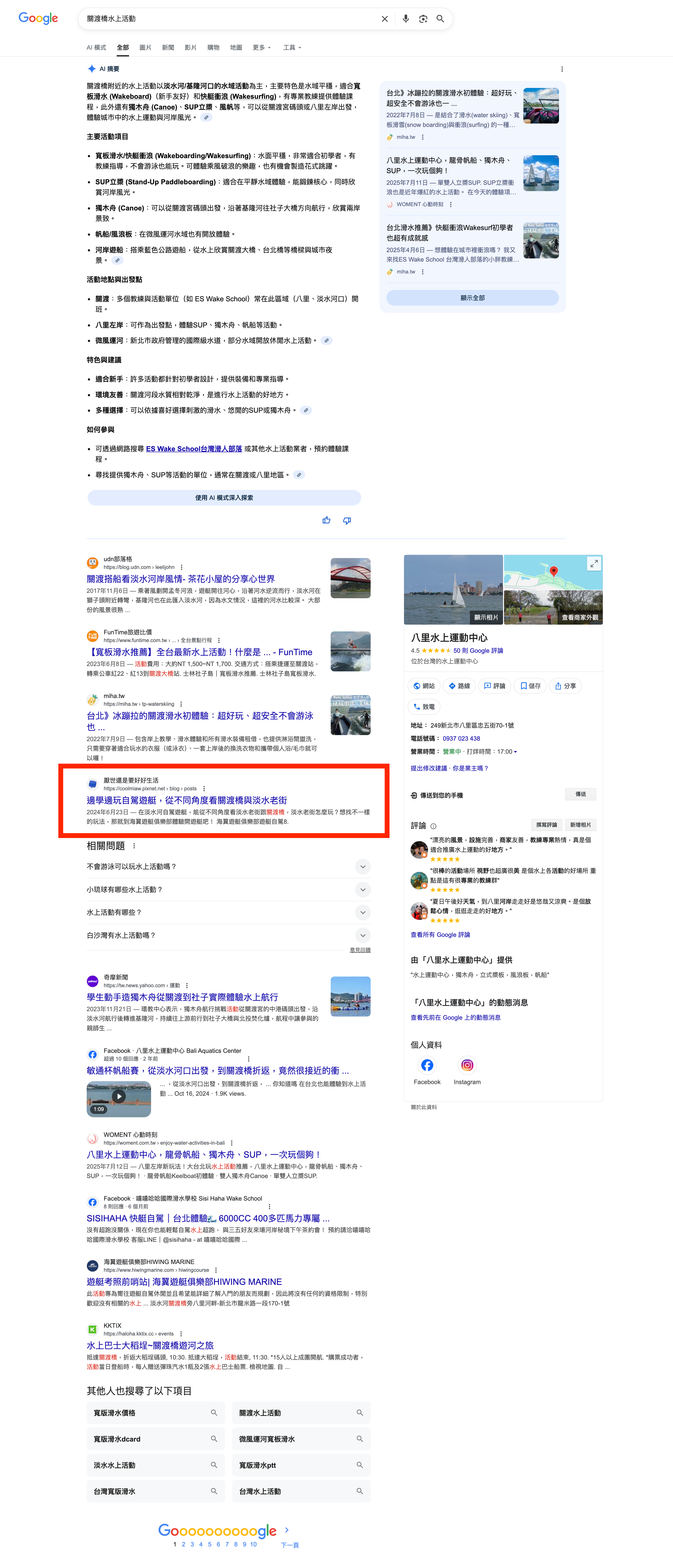Open AI summary three-dot options menu
This screenshot has width=673, height=1568.
[x=562, y=69]
